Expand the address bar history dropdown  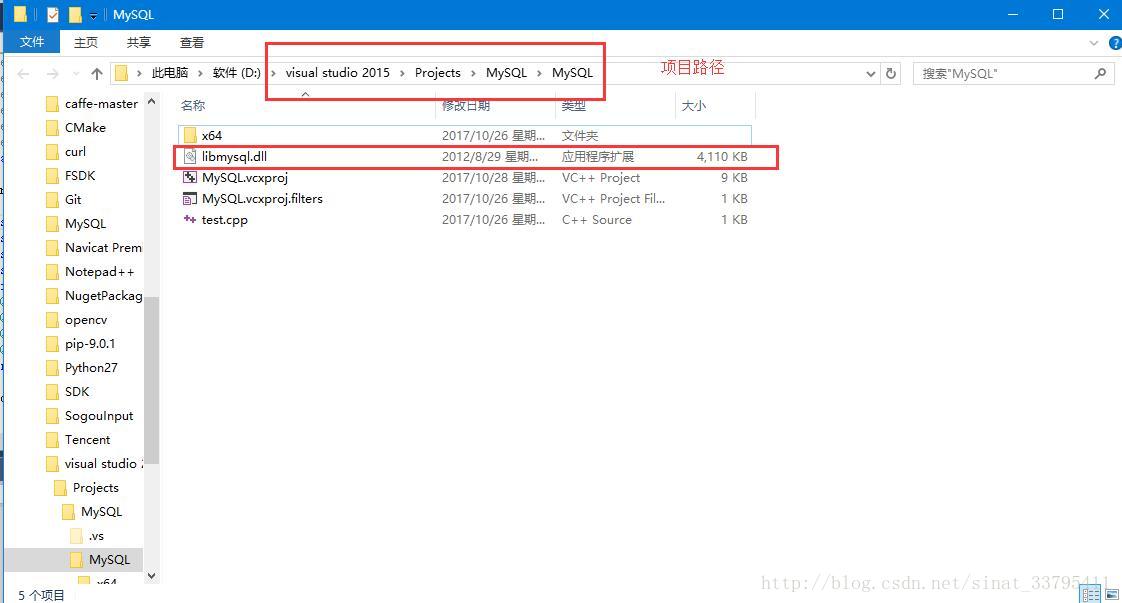tap(871, 74)
